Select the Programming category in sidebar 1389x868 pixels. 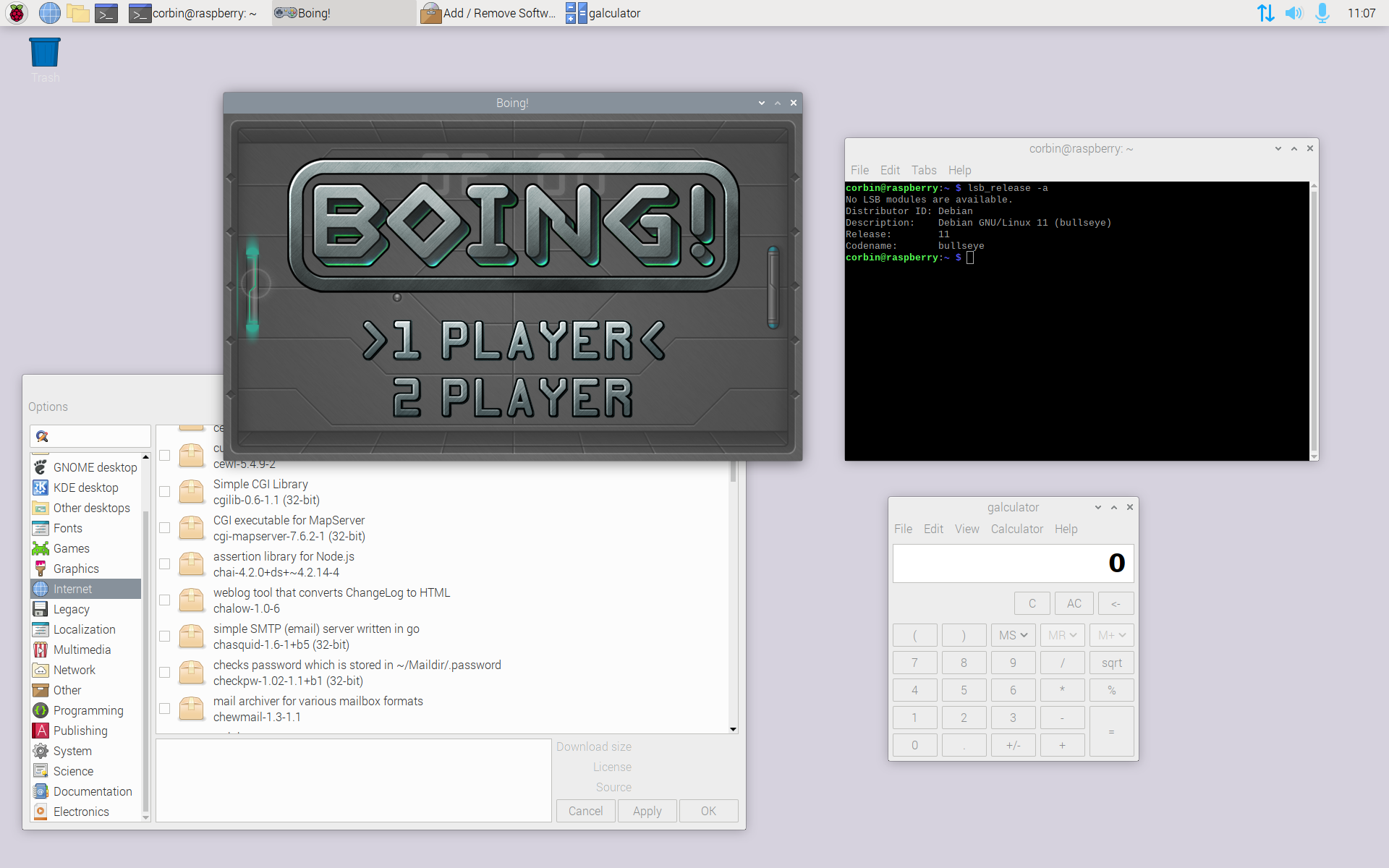click(88, 710)
